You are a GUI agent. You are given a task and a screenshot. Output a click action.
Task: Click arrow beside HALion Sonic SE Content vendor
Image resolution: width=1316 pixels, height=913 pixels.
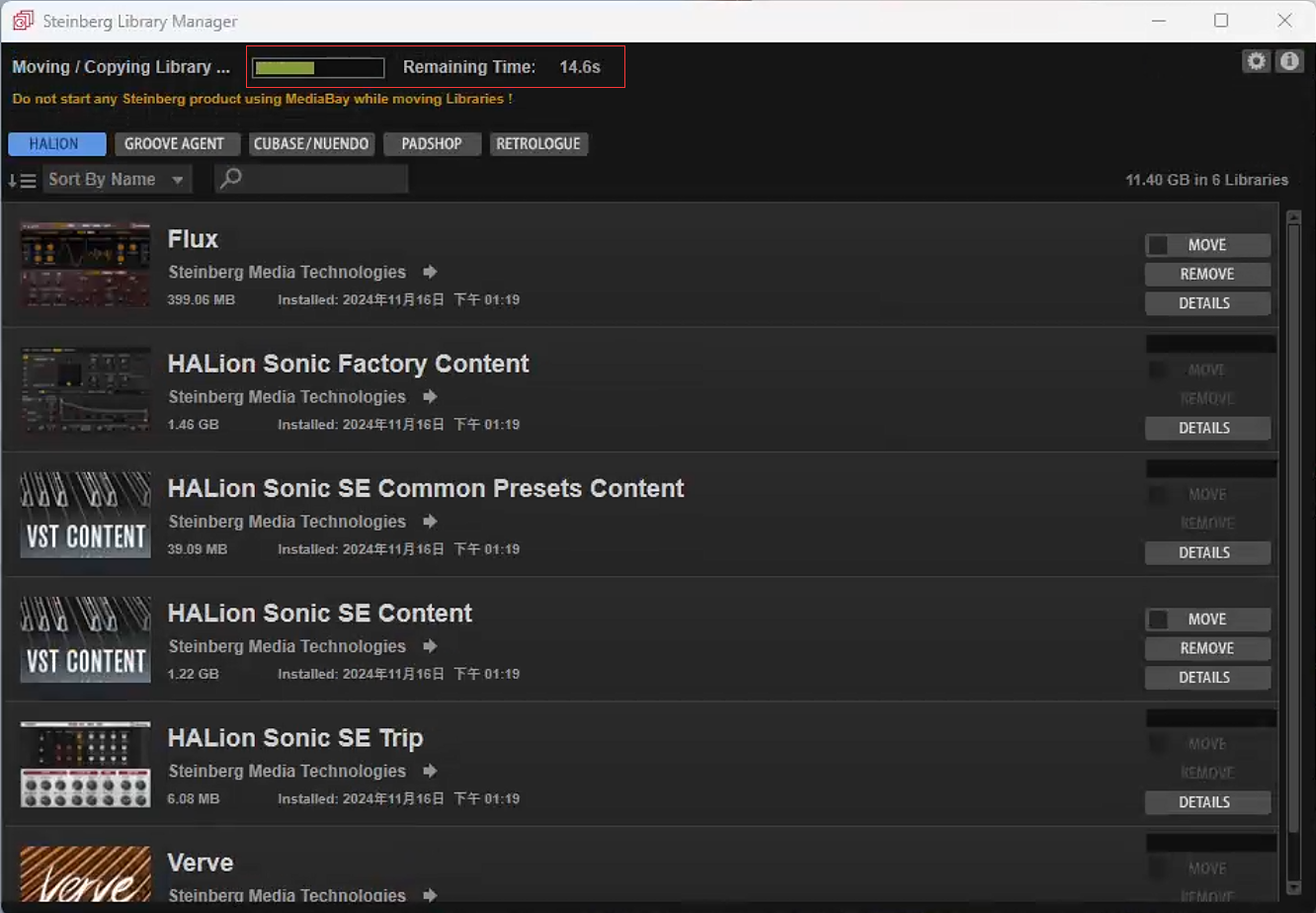click(x=430, y=646)
